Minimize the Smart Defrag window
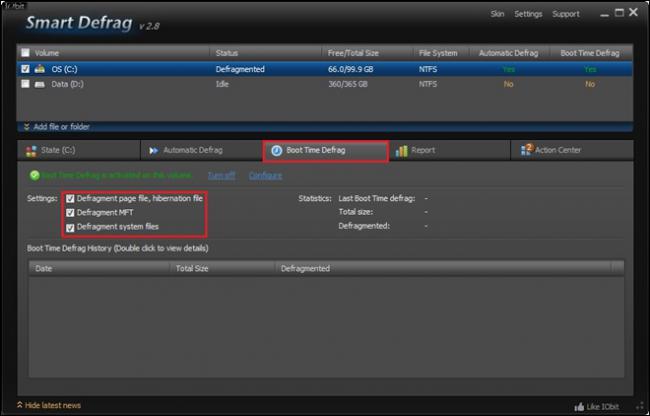 pos(604,15)
